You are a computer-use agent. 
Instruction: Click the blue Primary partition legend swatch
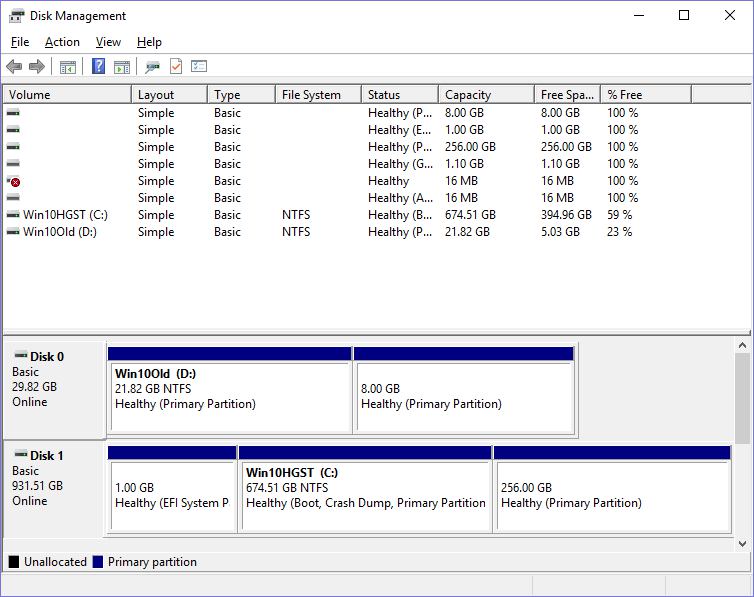(98, 562)
